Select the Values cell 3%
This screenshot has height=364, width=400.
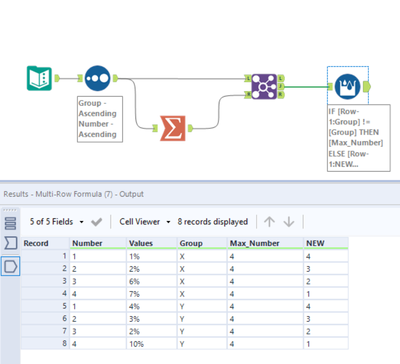152,319
